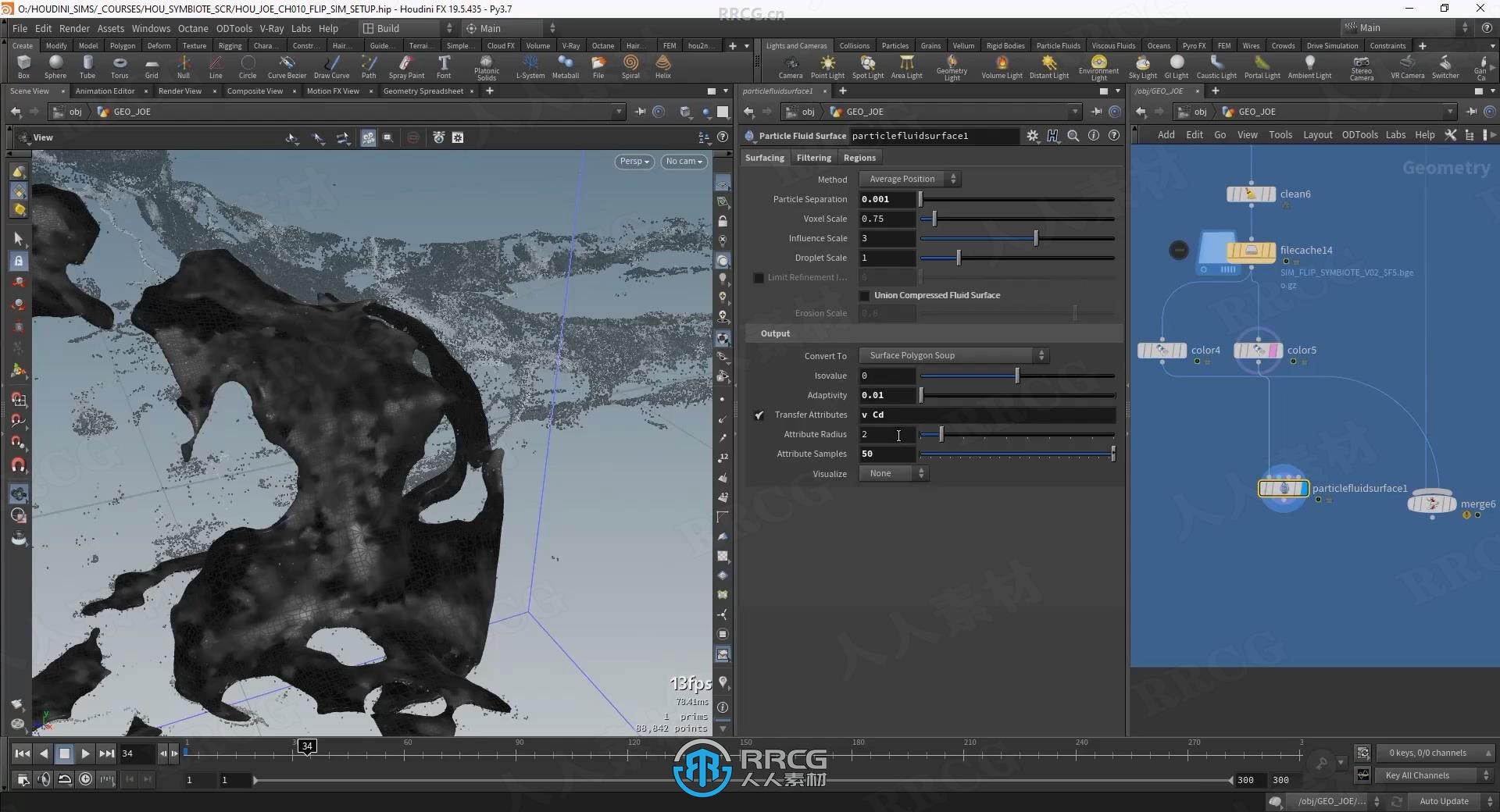Add a Metaball from the shelf
The height and width of the screenshot is (812, 1500).
[x=566, y=66]
